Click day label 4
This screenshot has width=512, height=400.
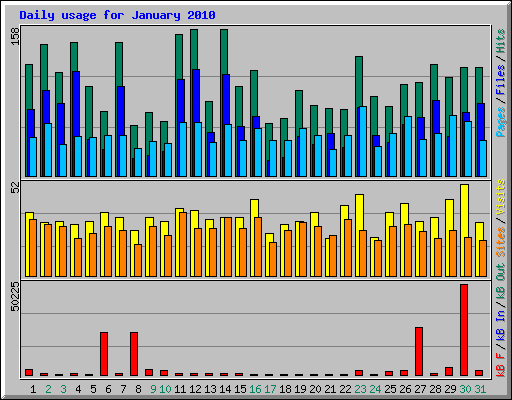[x=78, y=389]
